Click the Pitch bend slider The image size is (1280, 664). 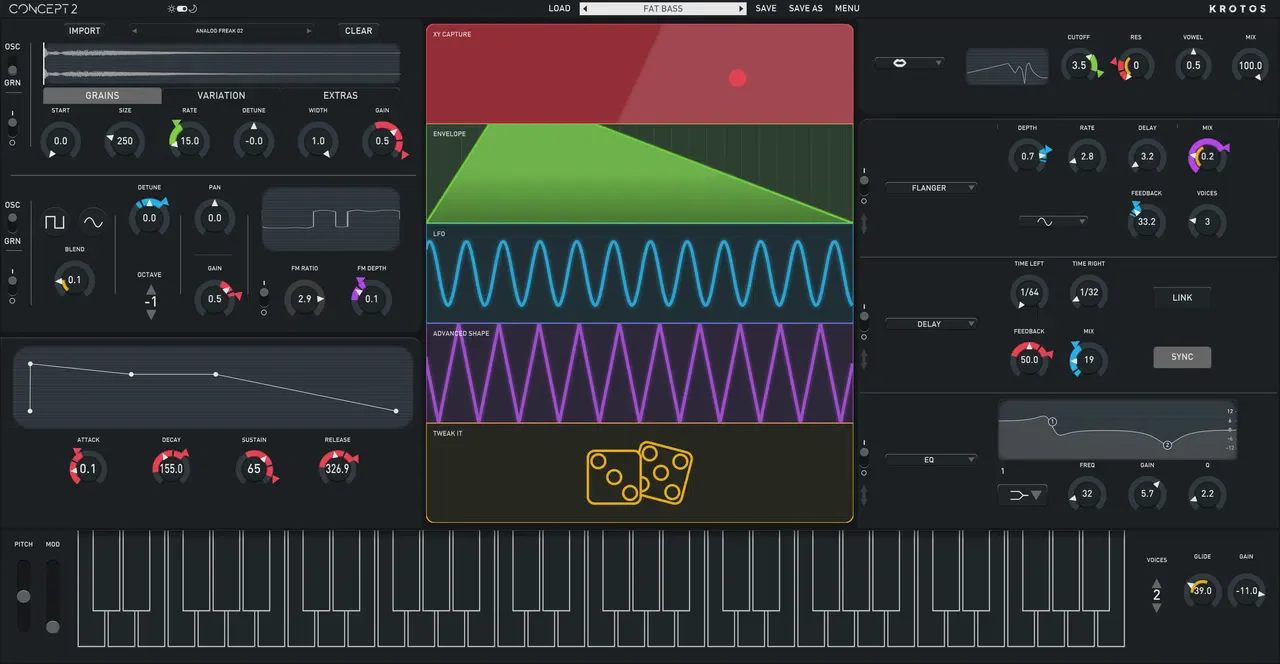point(23,596)
